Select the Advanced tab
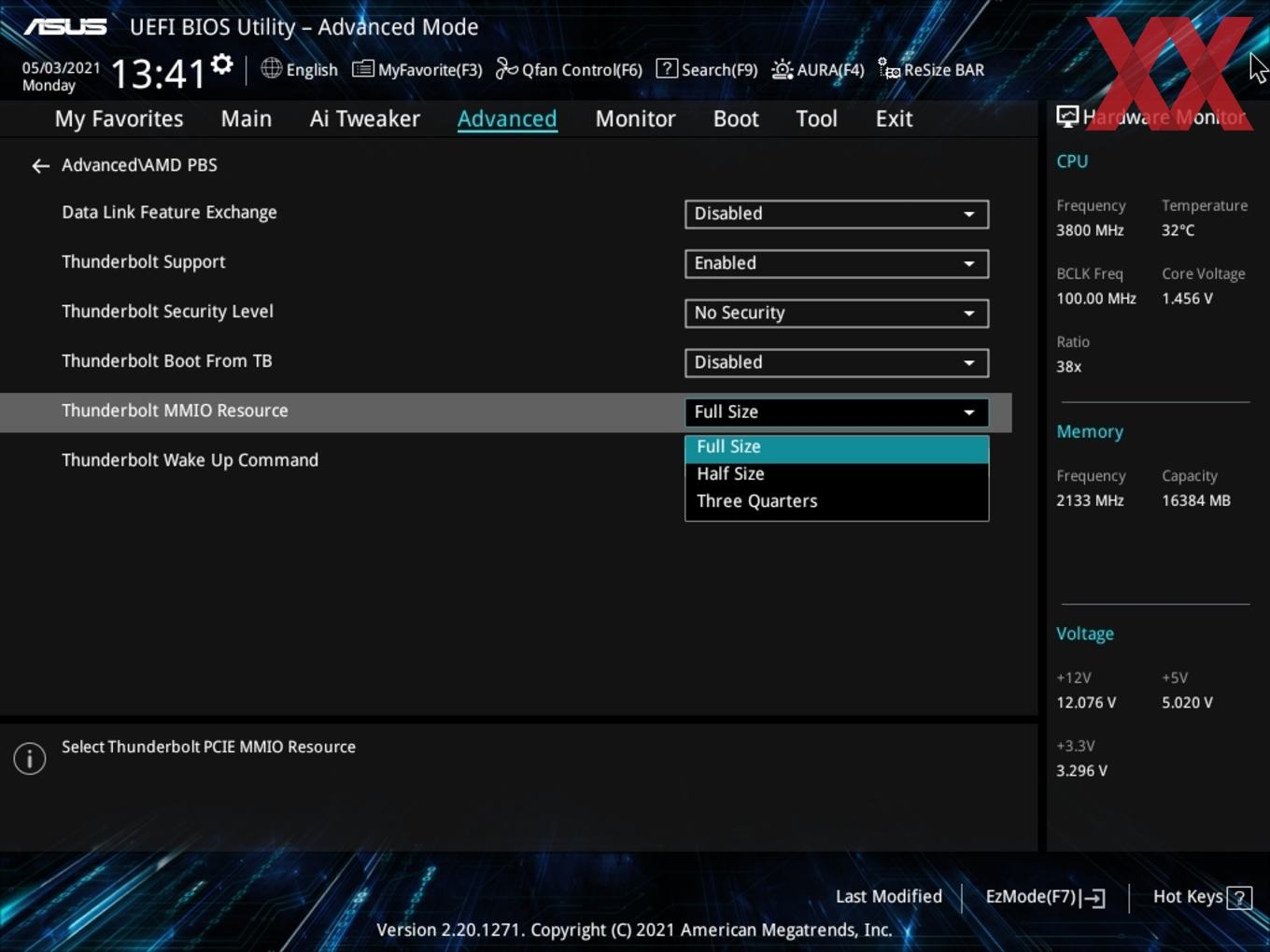 (x=507, y=119)
